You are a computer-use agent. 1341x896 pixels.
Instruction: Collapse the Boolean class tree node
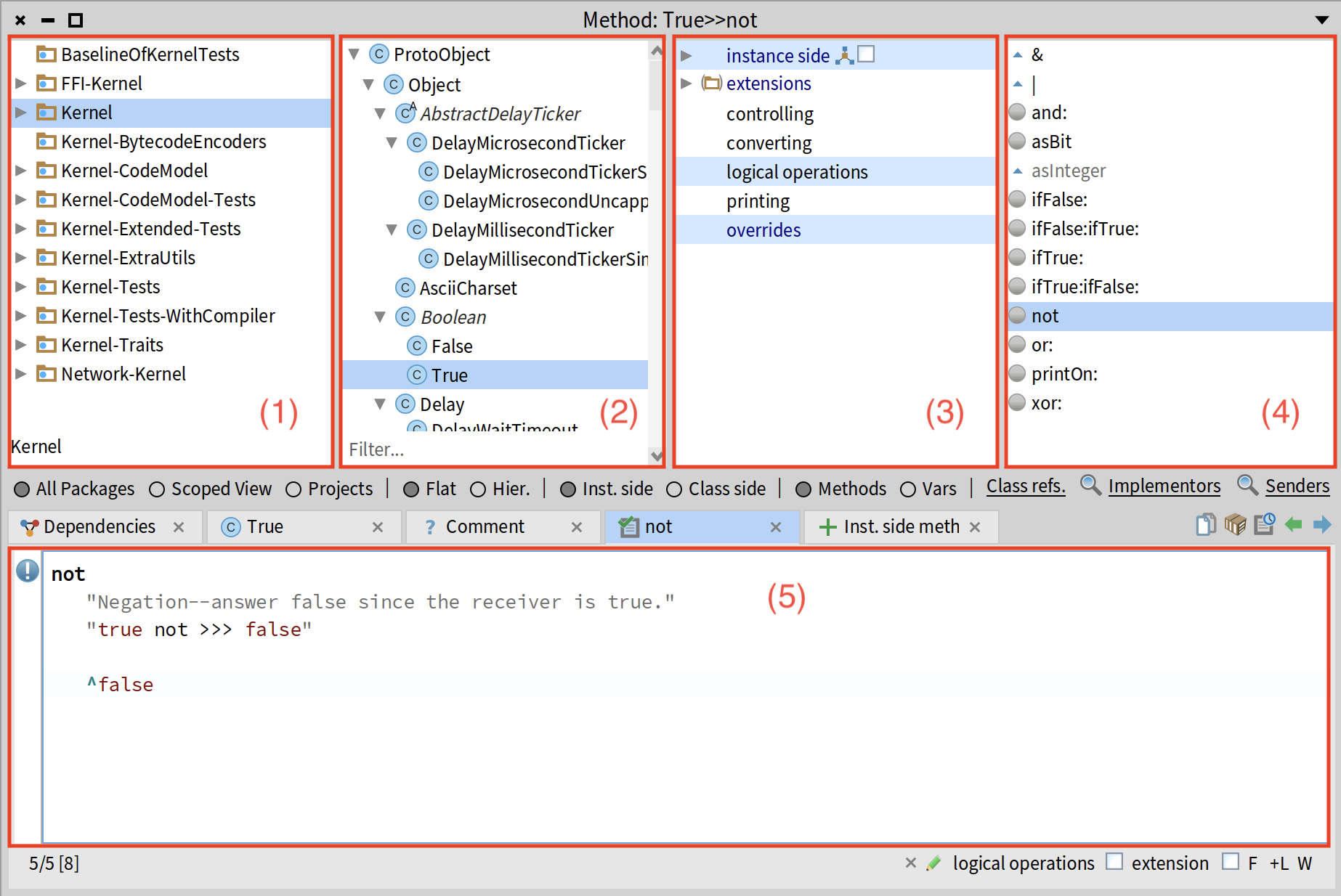coord(380,317)
